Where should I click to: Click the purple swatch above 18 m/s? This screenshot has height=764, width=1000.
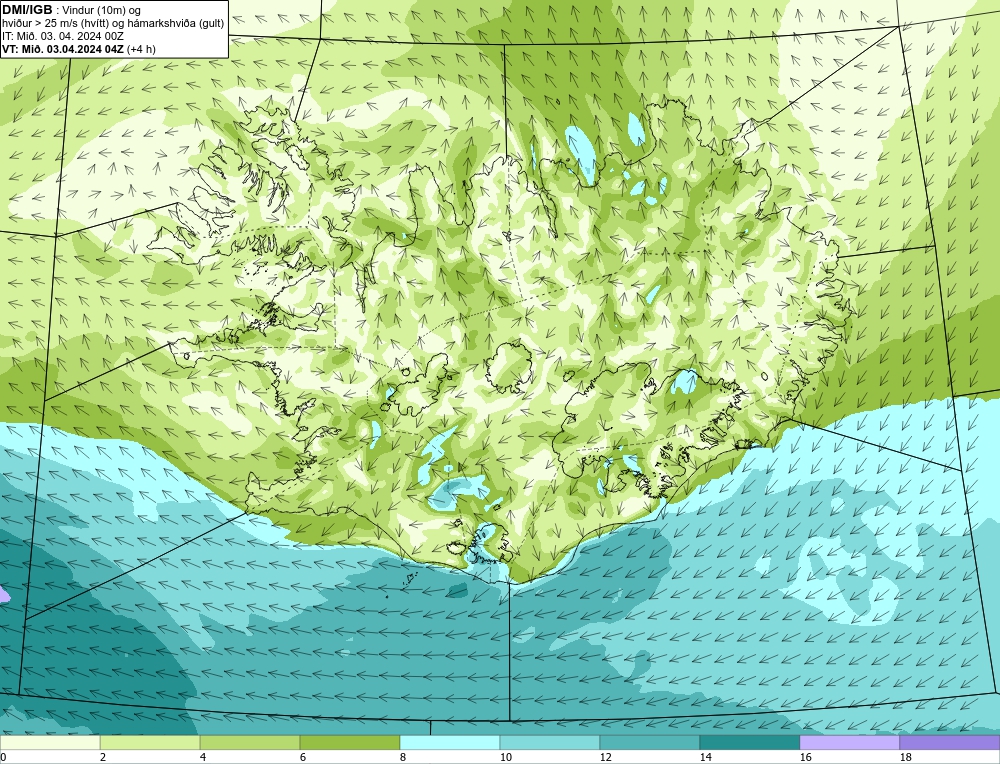click(950, 742)
